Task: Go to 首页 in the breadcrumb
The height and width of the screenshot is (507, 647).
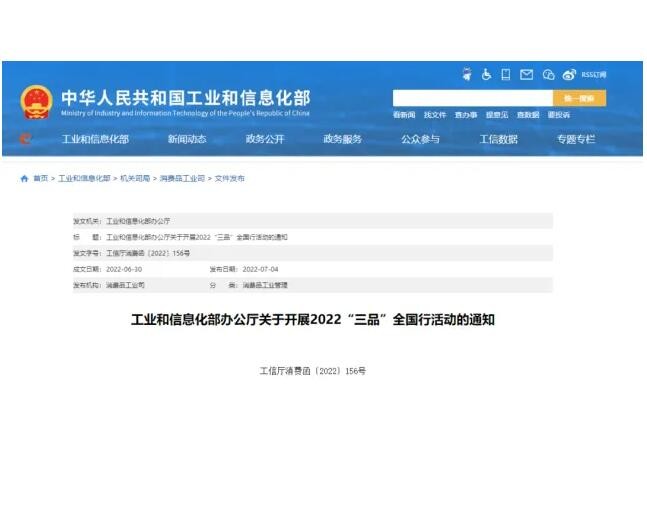Action: tap(40, 178)
